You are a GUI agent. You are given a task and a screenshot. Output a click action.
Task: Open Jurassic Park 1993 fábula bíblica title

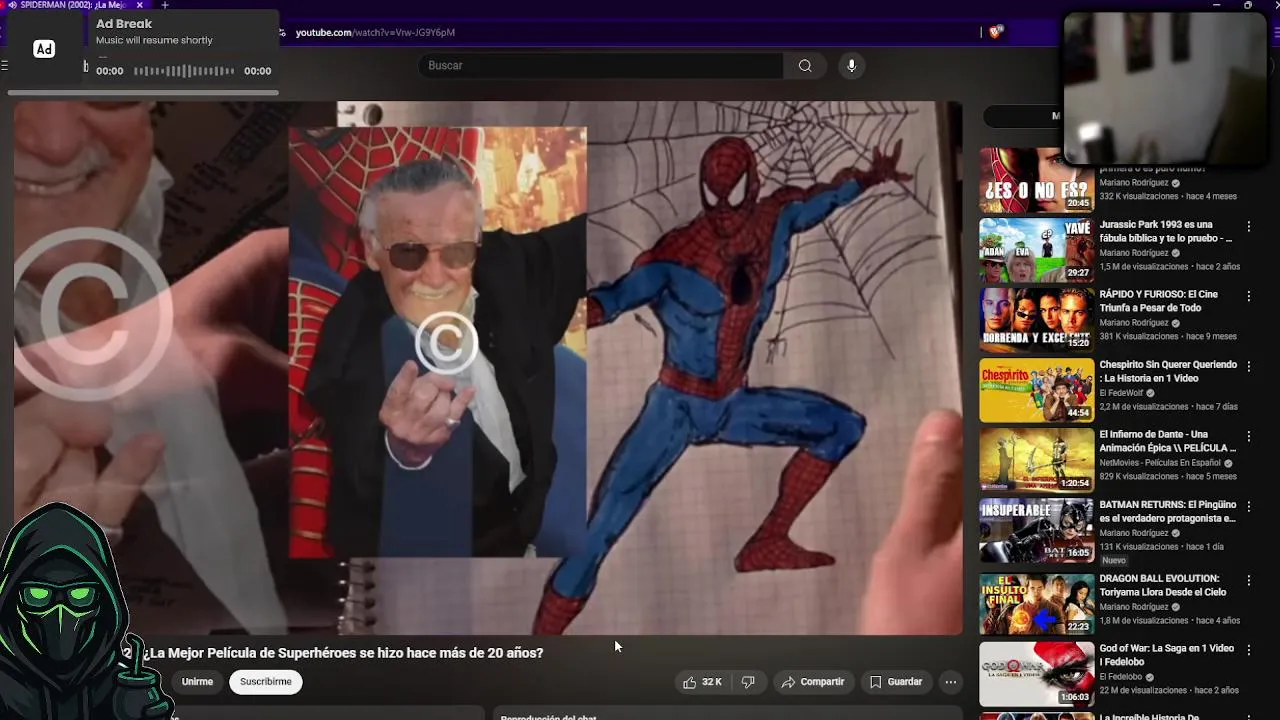pos(1166,232)
